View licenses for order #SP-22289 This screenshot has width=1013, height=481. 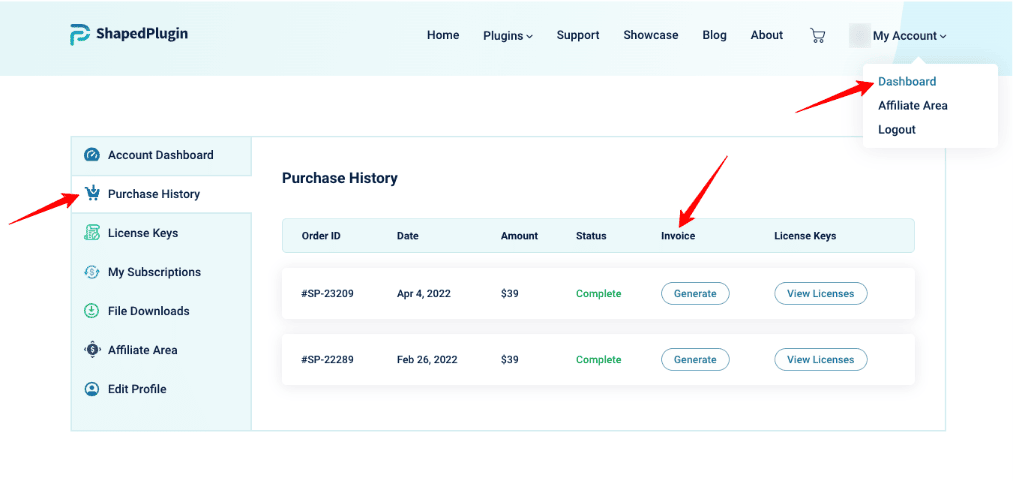[820, 360]
